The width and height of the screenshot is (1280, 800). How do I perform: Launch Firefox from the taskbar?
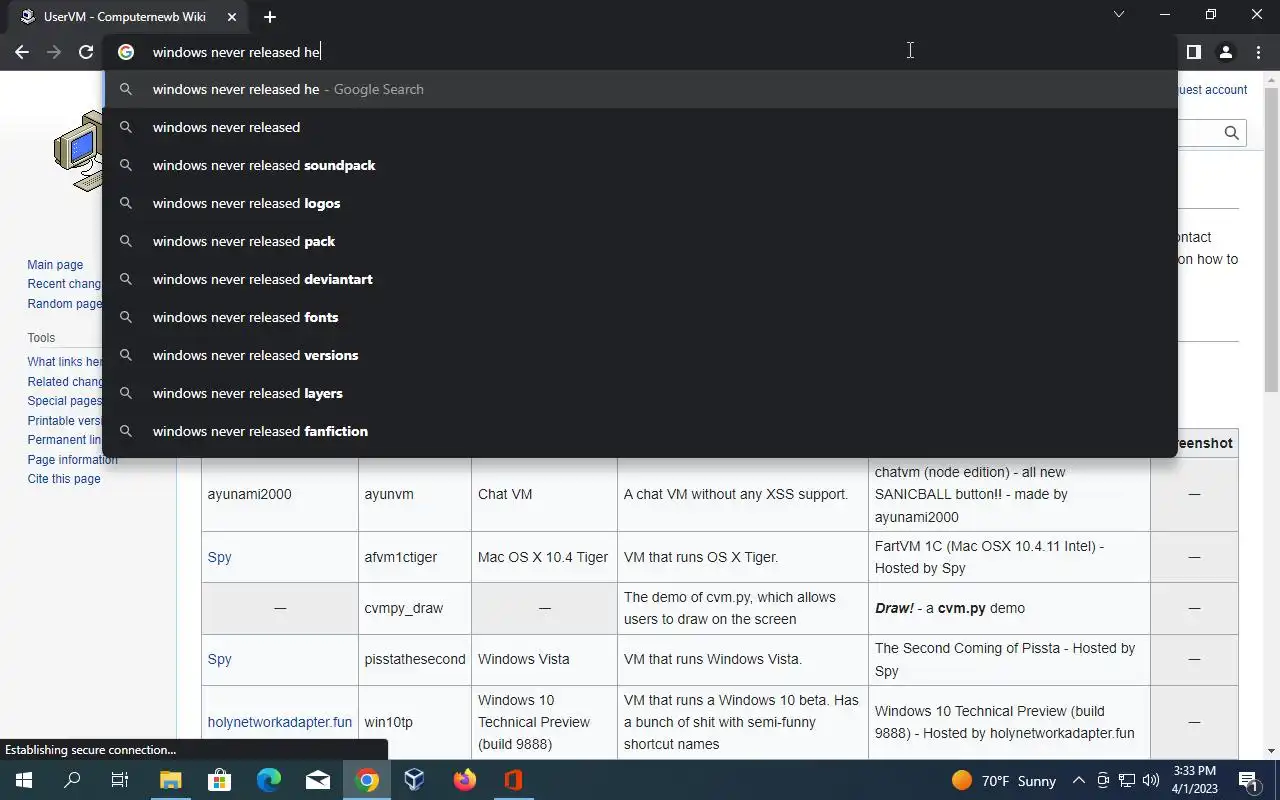(x=465, y=780)
